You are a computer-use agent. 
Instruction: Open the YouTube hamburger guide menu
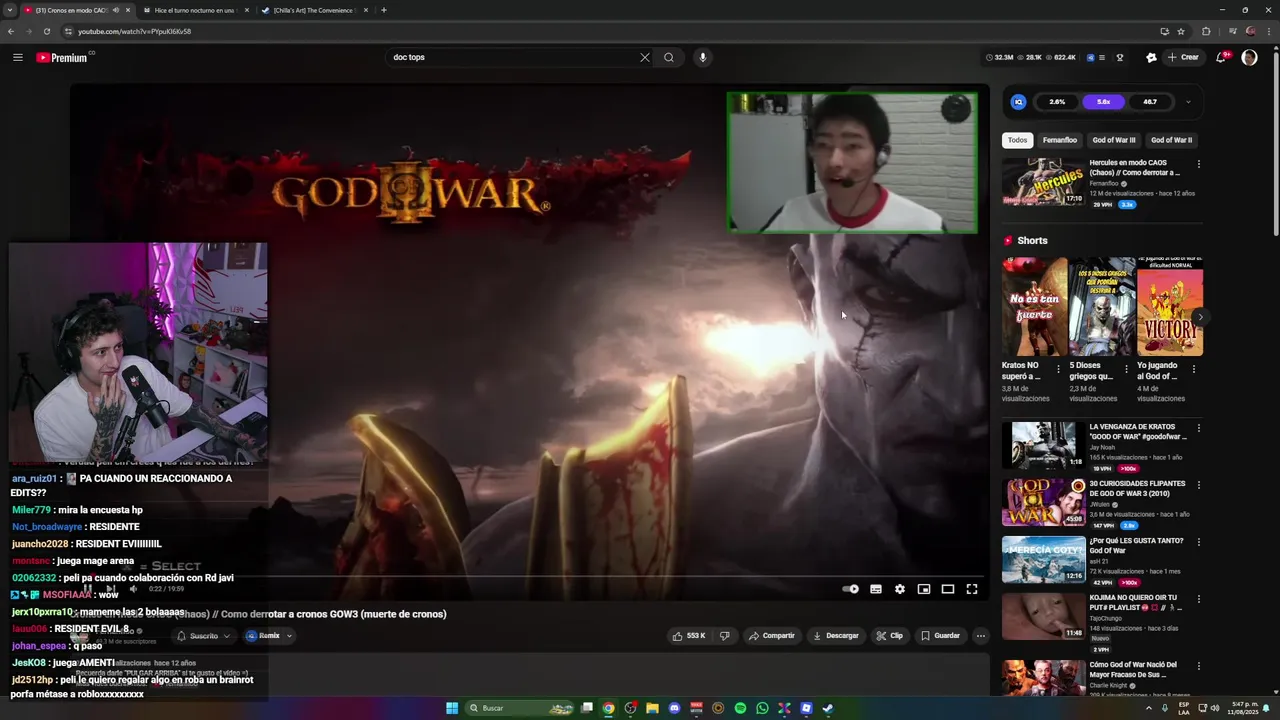17,57
